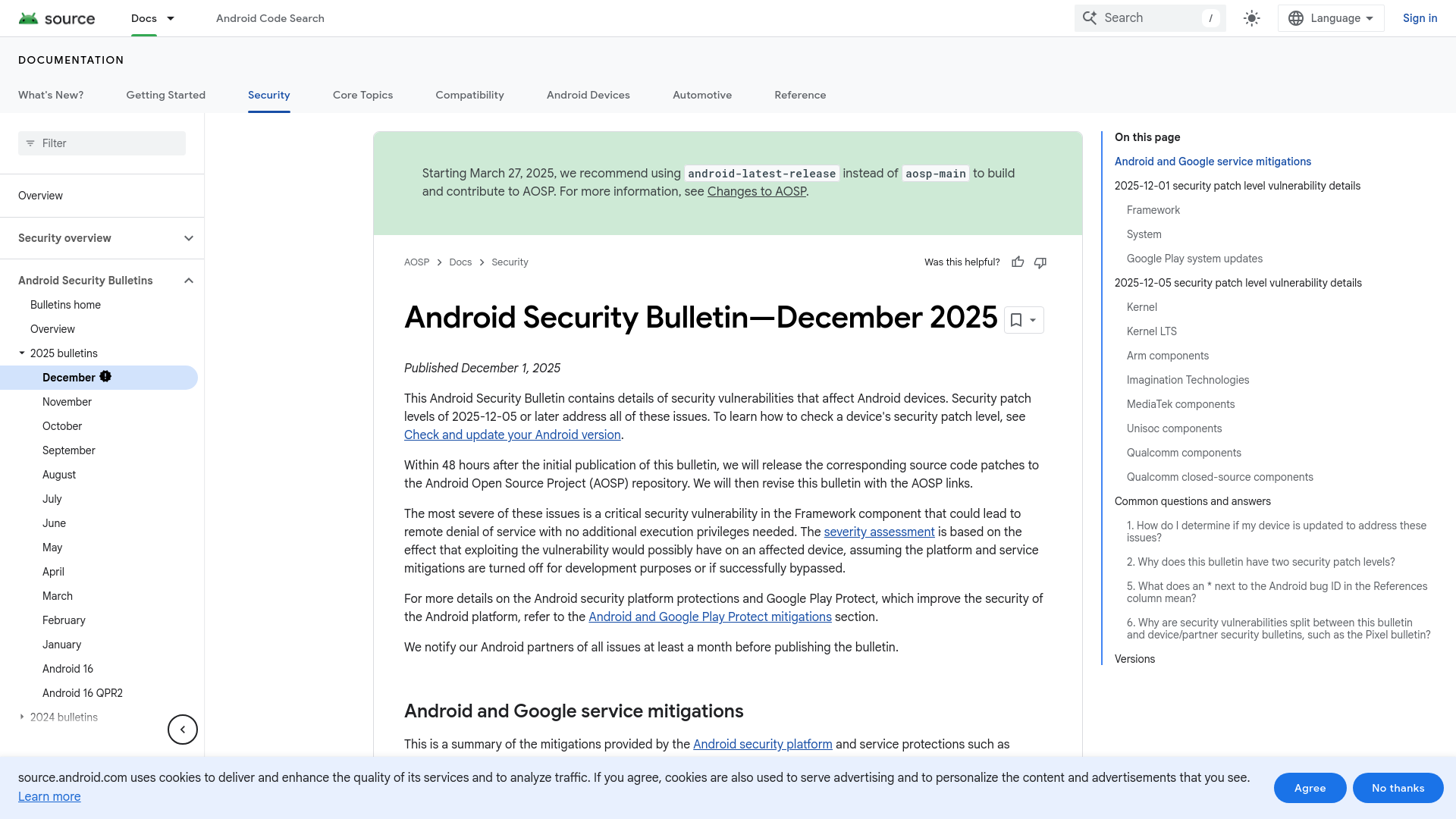
Task: Switch to the Compatibility tab
Action: [469, 95]
